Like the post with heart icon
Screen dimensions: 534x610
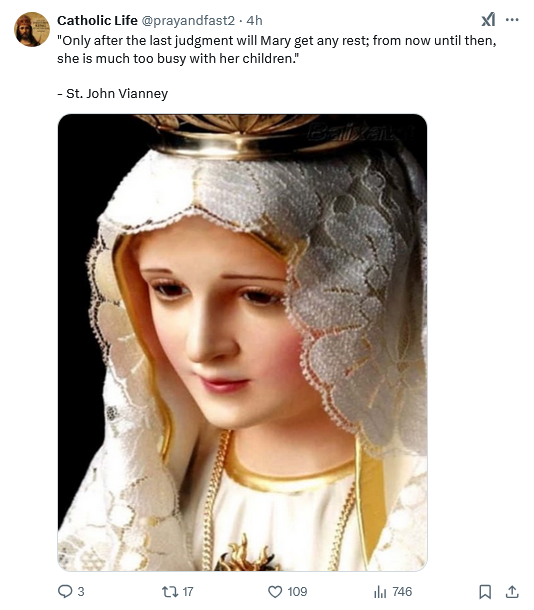(x=275, y=592)
